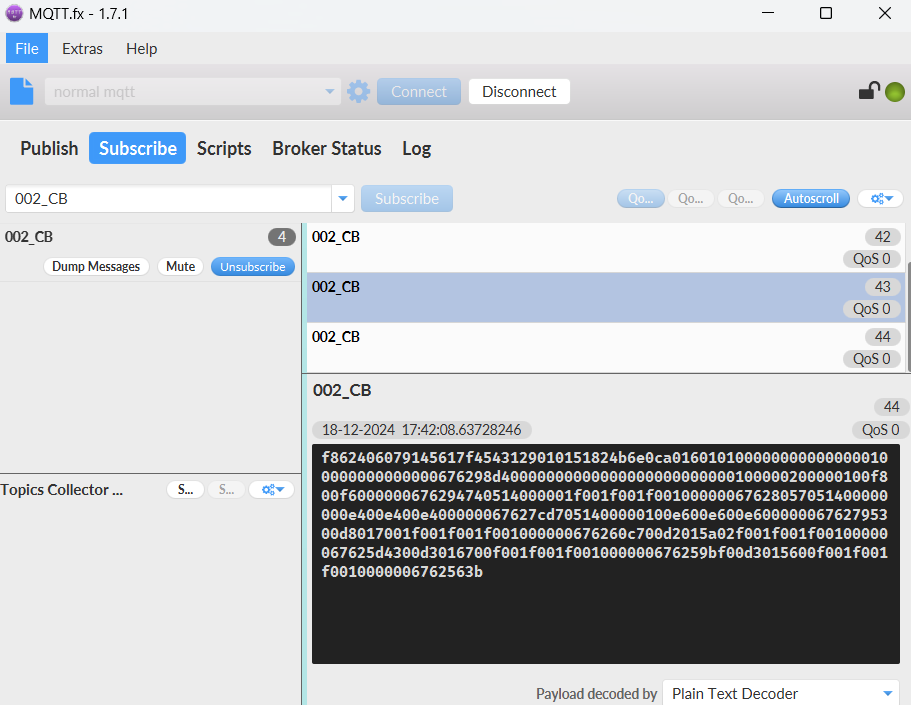Switch to the Scripts tab

pos(224,148)
